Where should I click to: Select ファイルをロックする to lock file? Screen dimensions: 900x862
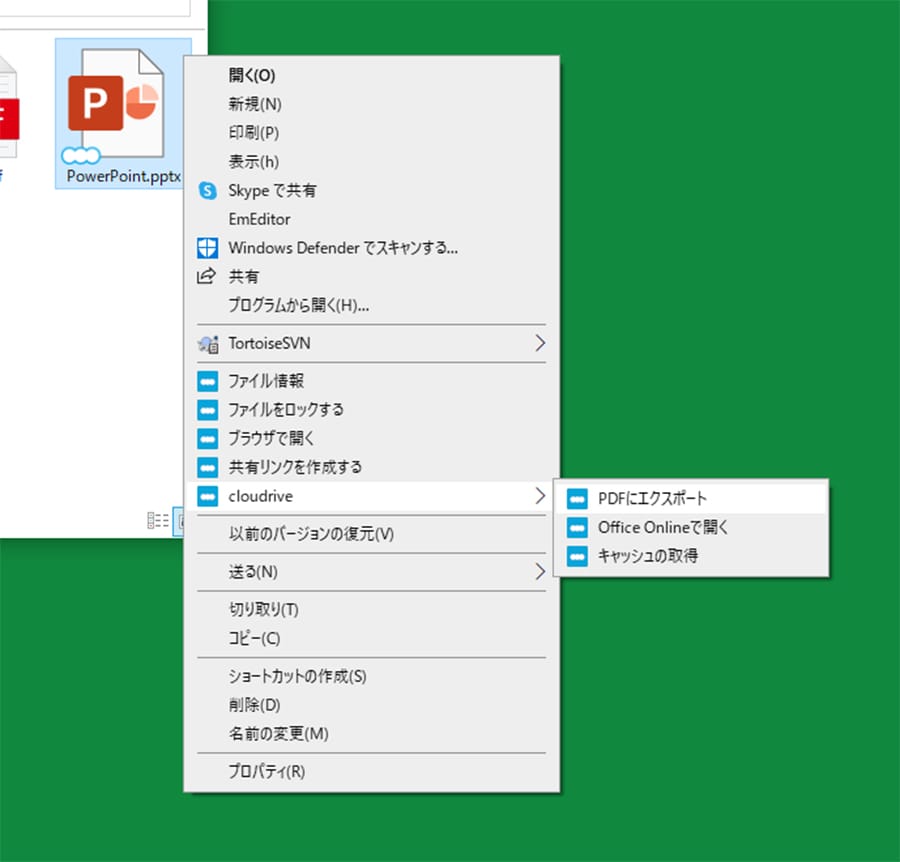click(371, 410)
